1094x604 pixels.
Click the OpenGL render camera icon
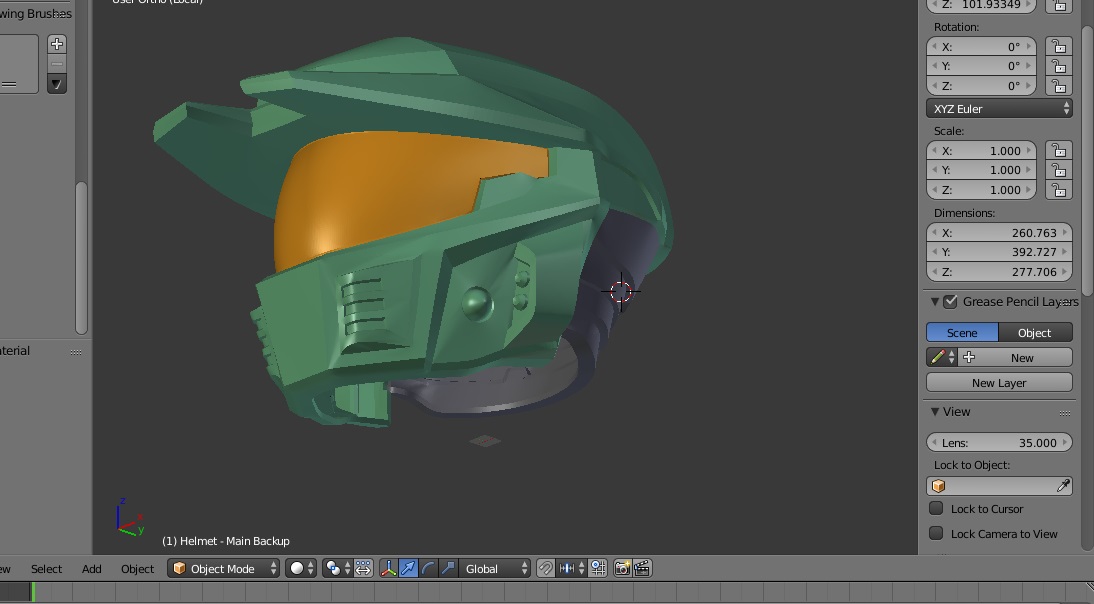[x=622, y=568]
